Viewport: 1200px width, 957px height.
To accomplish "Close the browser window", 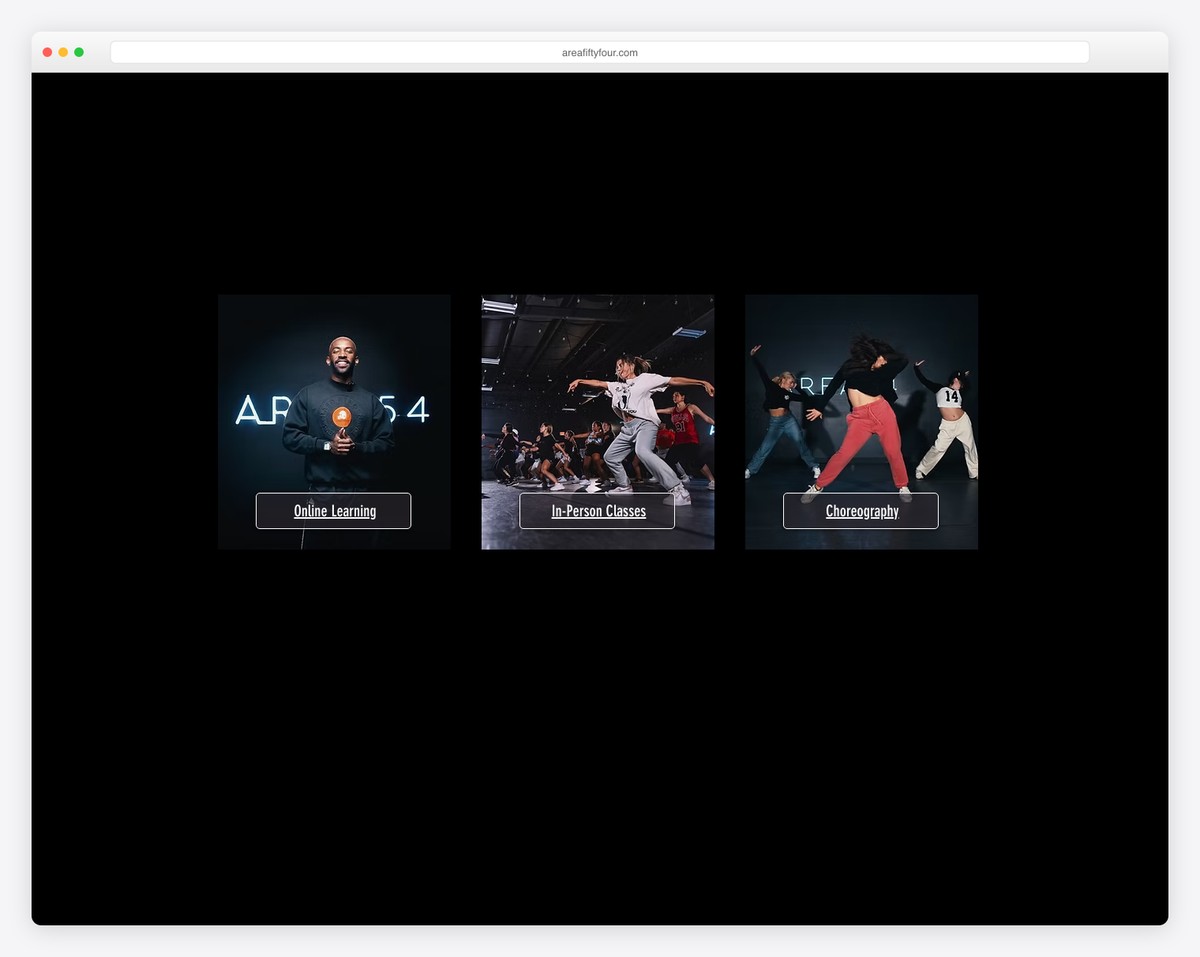I will [46, 51].
